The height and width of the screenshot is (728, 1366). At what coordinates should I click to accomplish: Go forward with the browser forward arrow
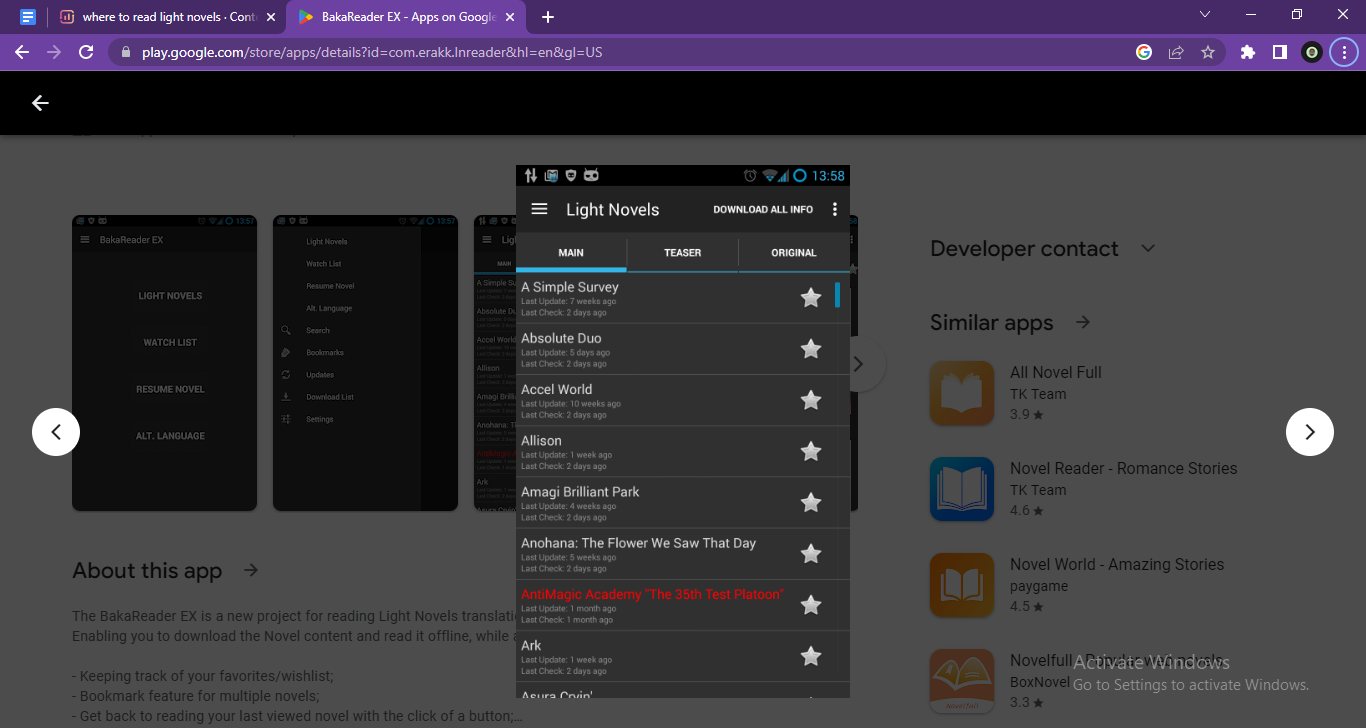54,52
